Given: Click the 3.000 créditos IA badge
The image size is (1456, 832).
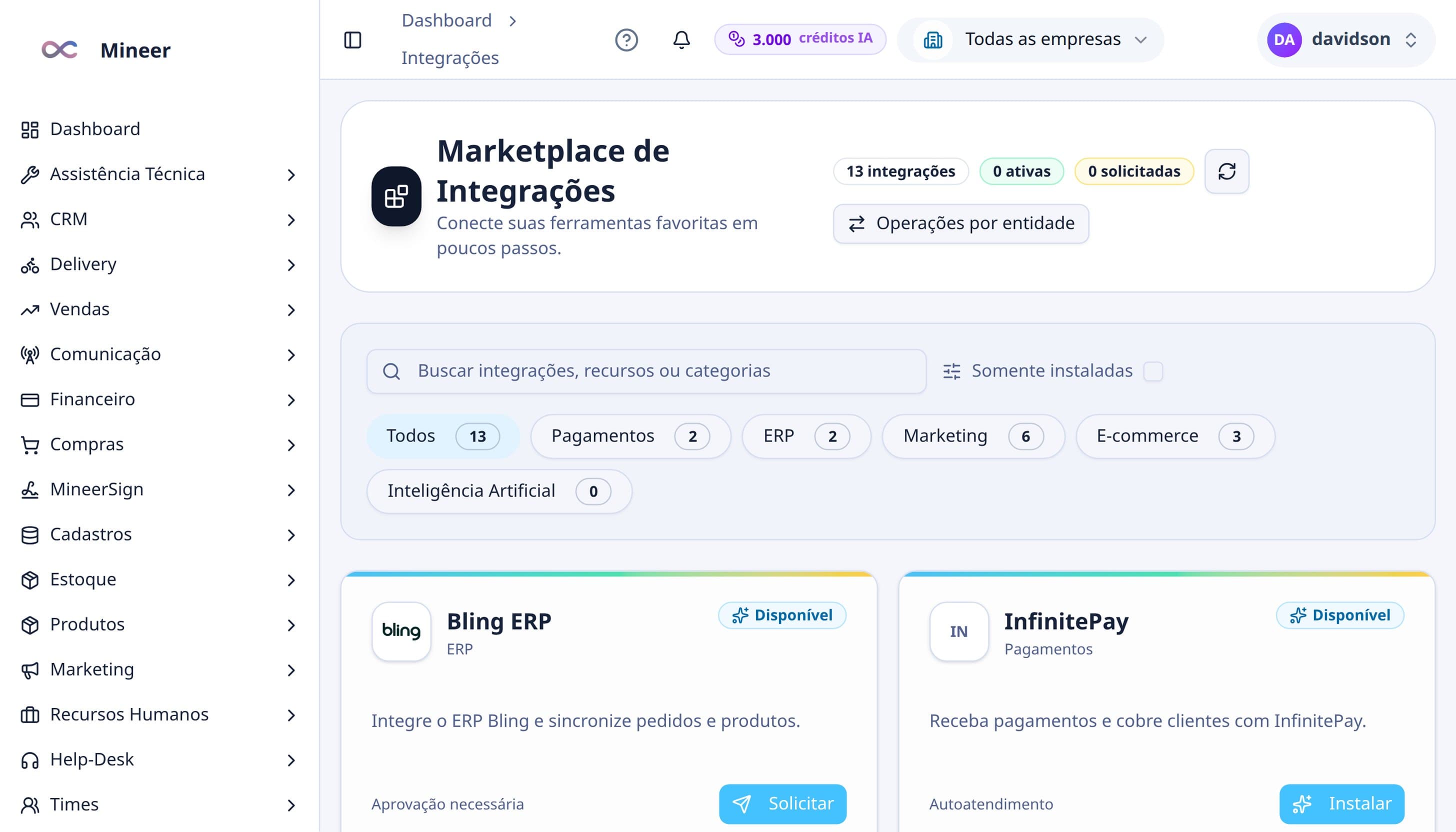Looking at the screenshot, I should 799,39.
